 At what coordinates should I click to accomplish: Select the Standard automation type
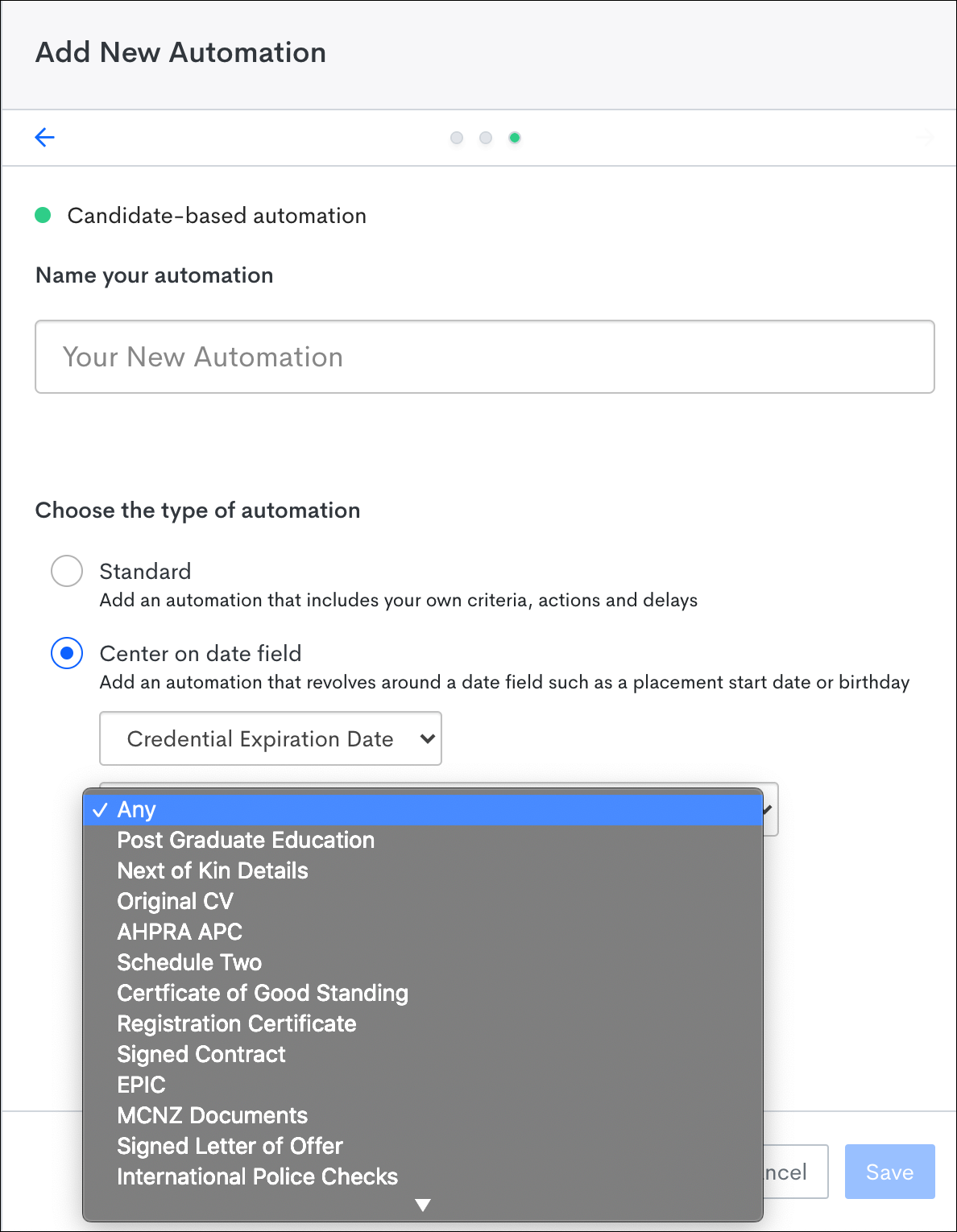(x=67, y=571)
